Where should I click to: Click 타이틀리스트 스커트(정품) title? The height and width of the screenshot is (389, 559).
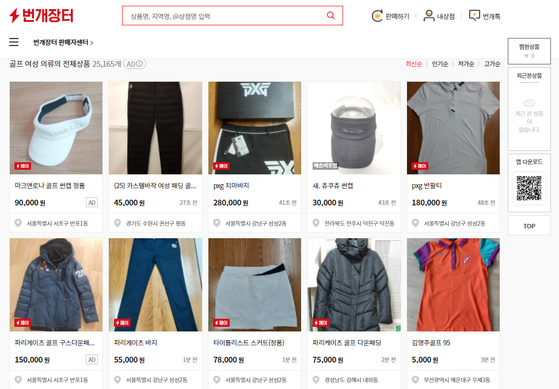click(x=248, y=343)
